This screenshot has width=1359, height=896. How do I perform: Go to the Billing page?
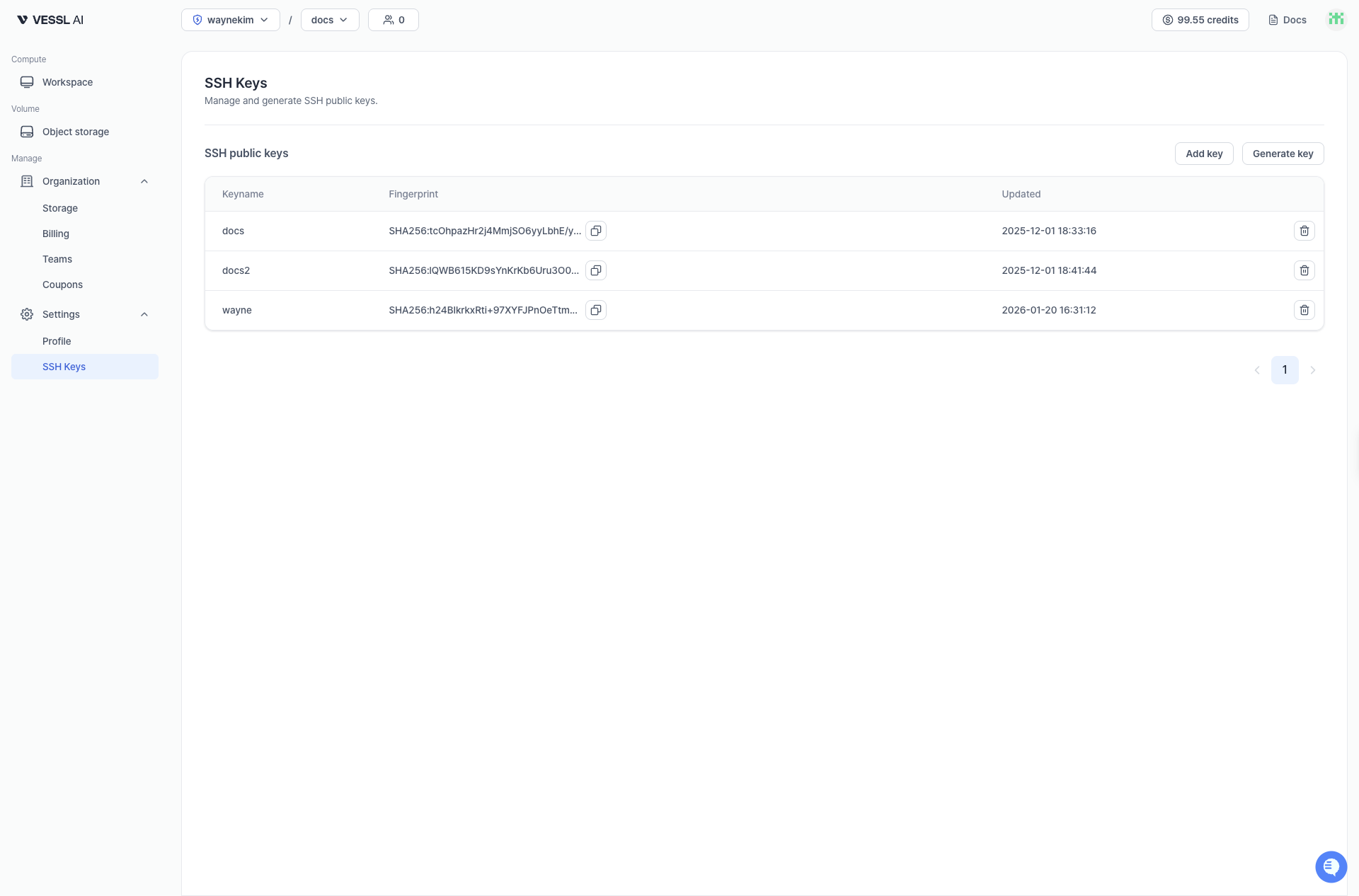point(55,234)
